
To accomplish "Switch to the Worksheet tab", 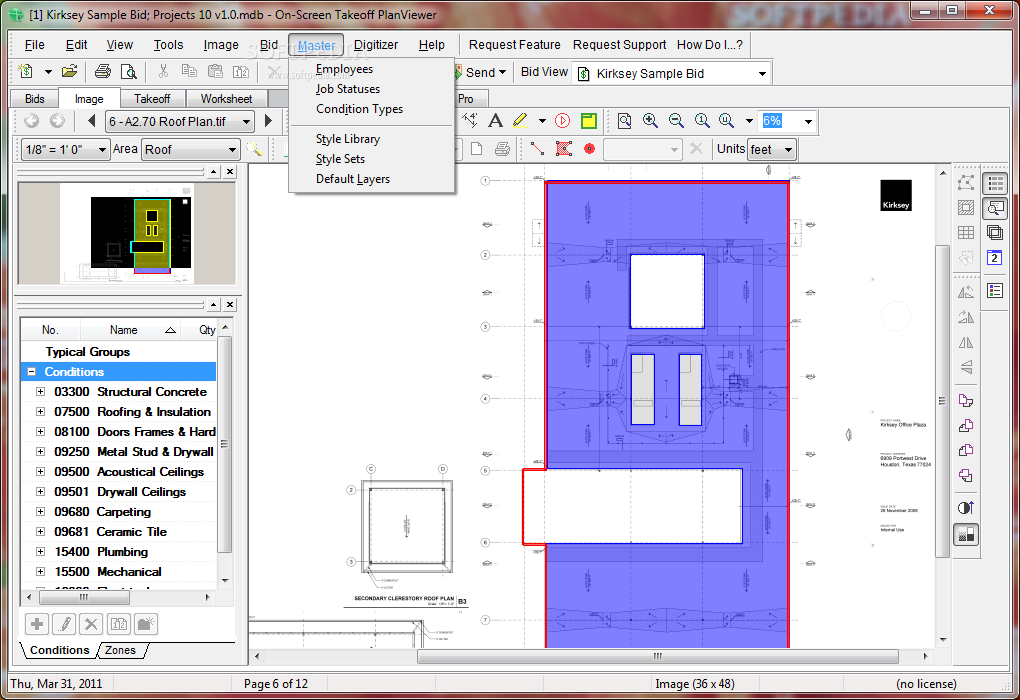I will point(226,99).
